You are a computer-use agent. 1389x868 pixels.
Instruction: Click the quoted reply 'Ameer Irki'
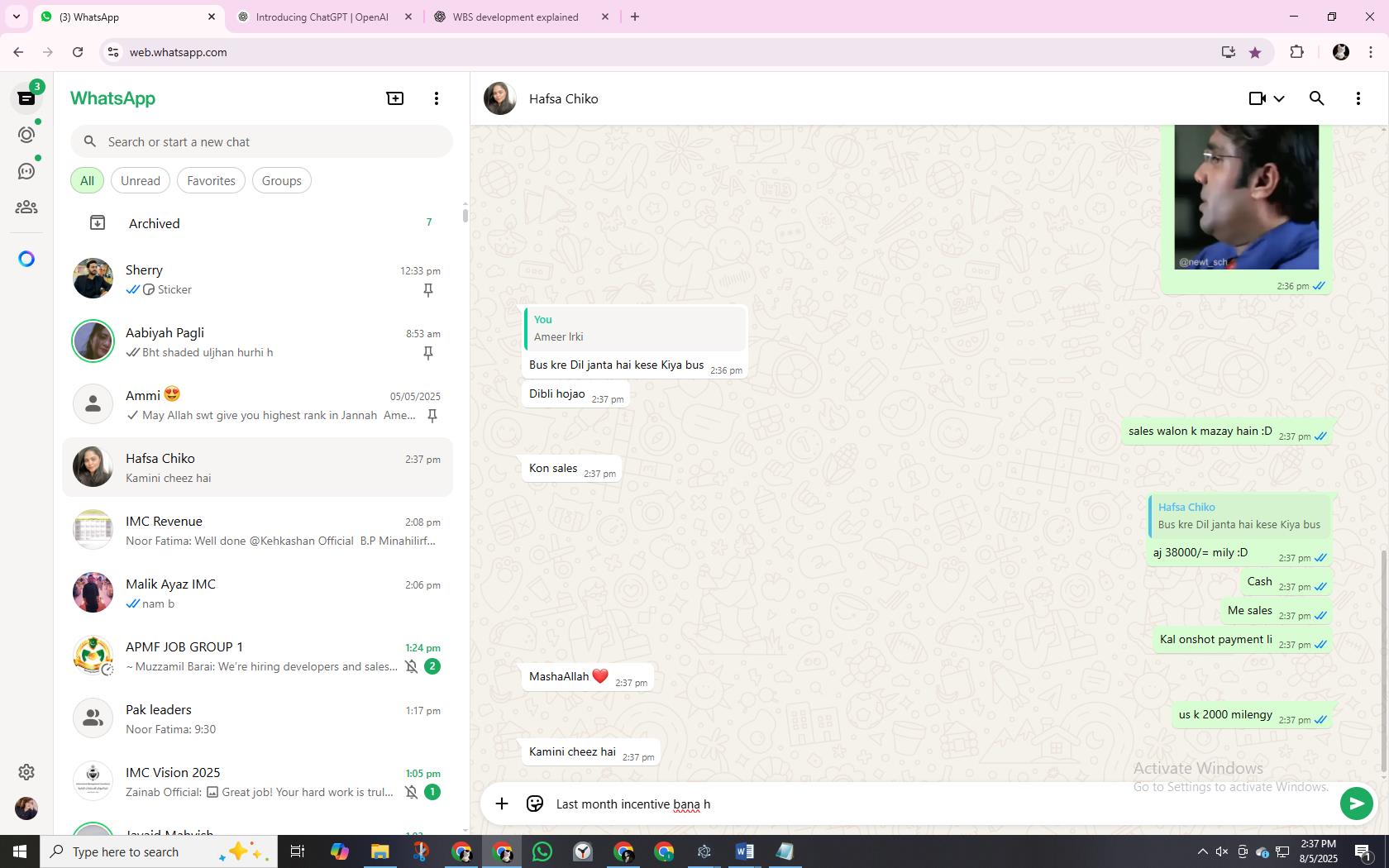[635, 328]
